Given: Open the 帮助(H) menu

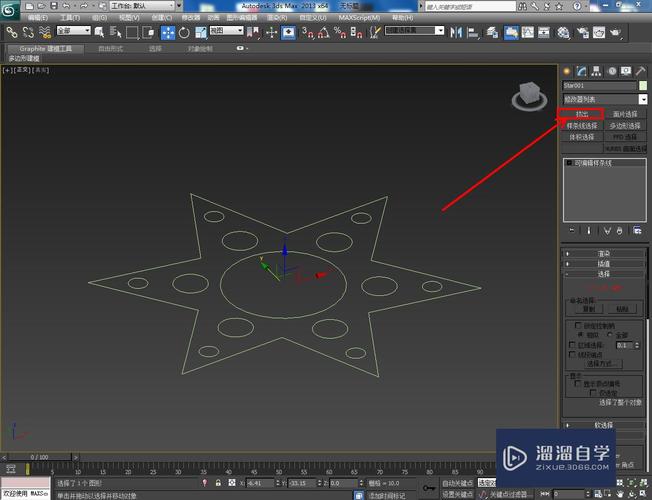Looking at the screenshot, I should (x=403, y=17).
